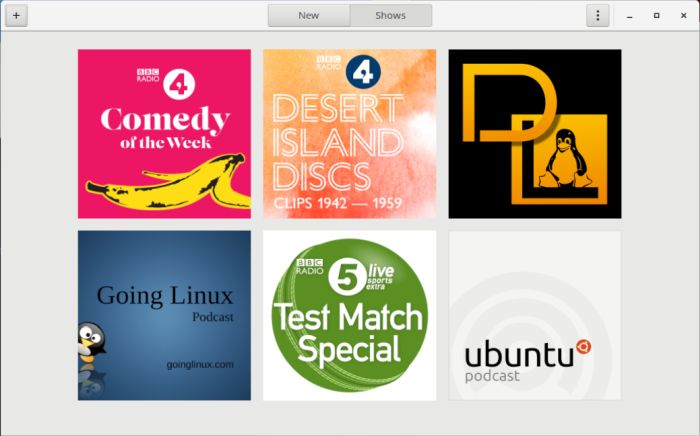
Task: Open the Ubuntu podcast cover
Action: coord(535,316)
